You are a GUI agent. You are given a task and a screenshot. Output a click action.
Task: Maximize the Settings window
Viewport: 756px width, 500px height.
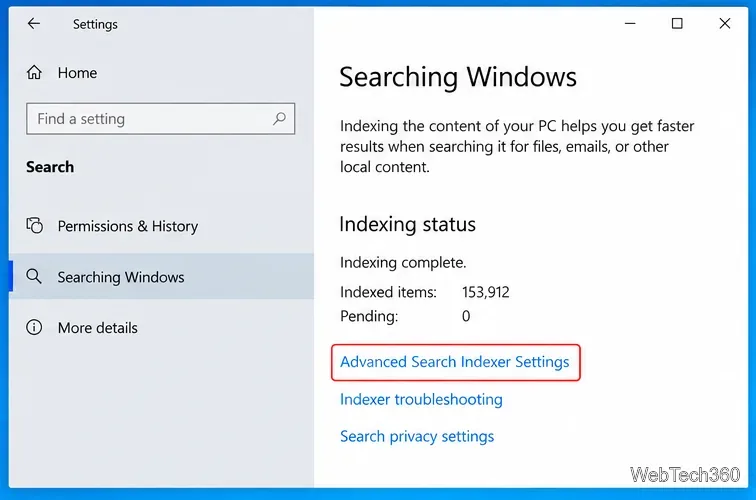click(x=677, y=23)
